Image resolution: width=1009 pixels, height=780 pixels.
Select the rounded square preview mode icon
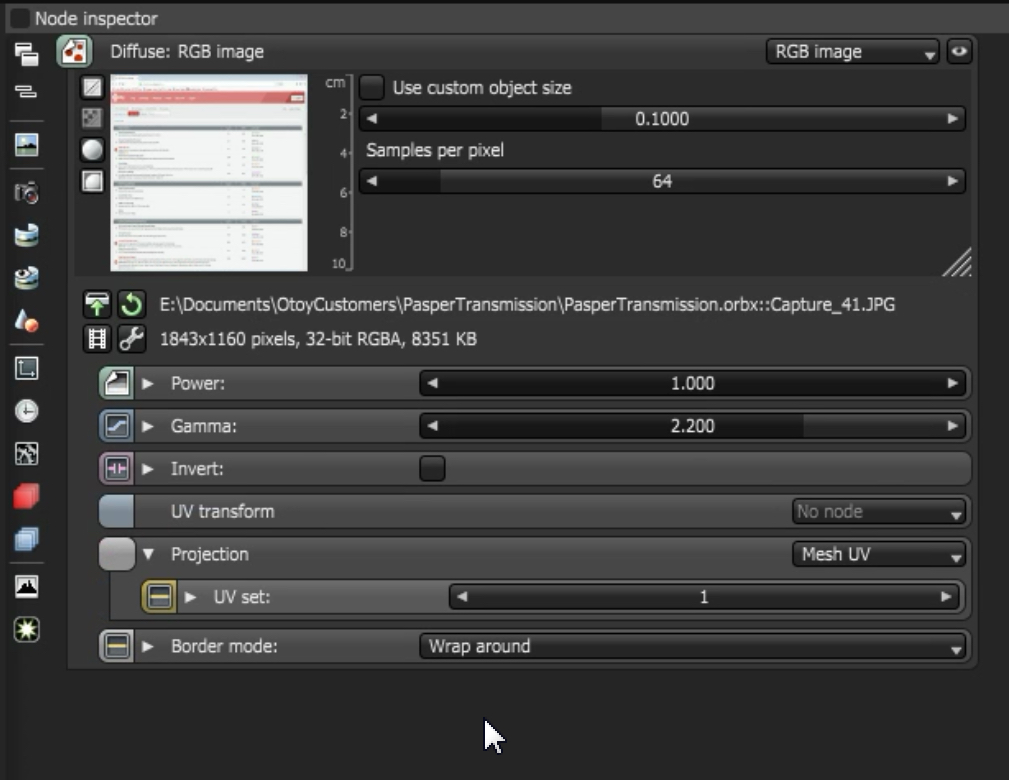(x=92, y=181)
